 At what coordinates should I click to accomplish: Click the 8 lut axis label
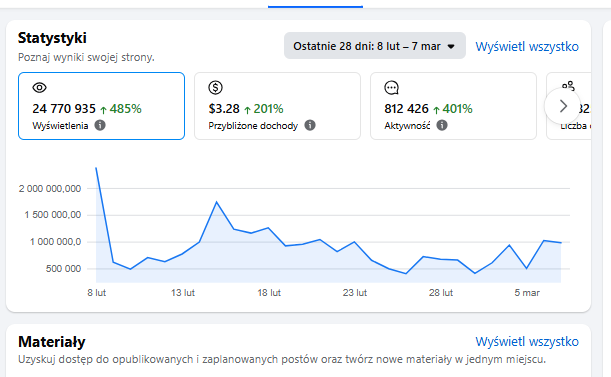coord(97,293)
